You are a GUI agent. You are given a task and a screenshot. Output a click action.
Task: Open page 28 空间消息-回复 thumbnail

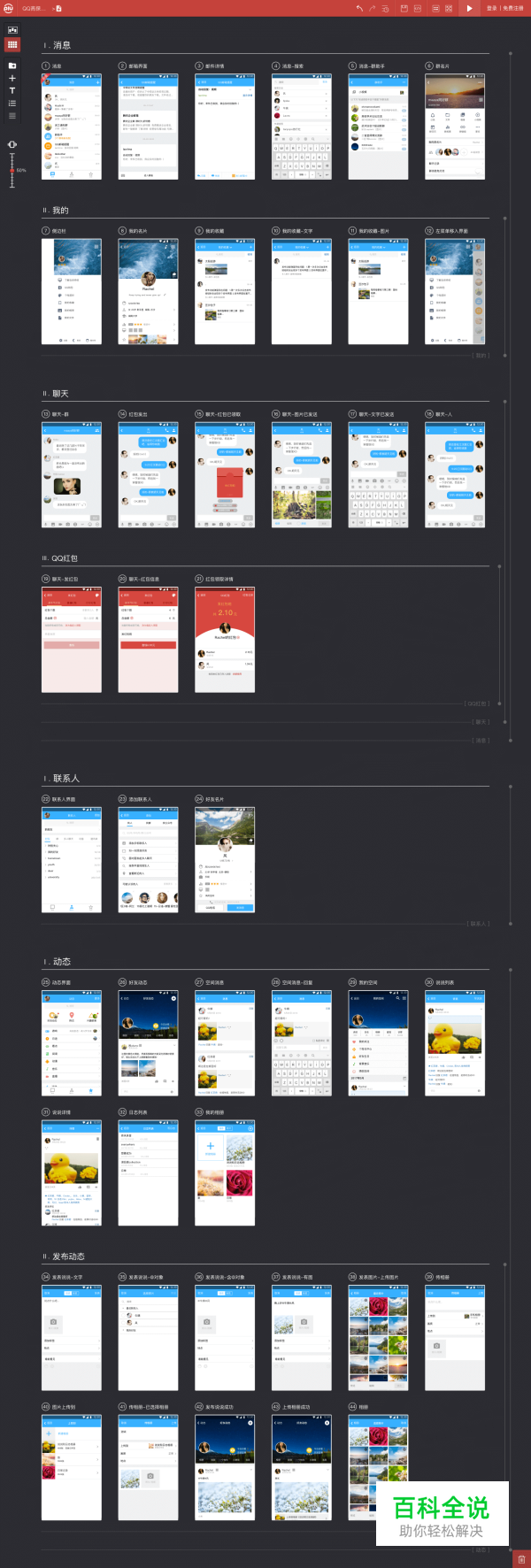click(302, 1042)
